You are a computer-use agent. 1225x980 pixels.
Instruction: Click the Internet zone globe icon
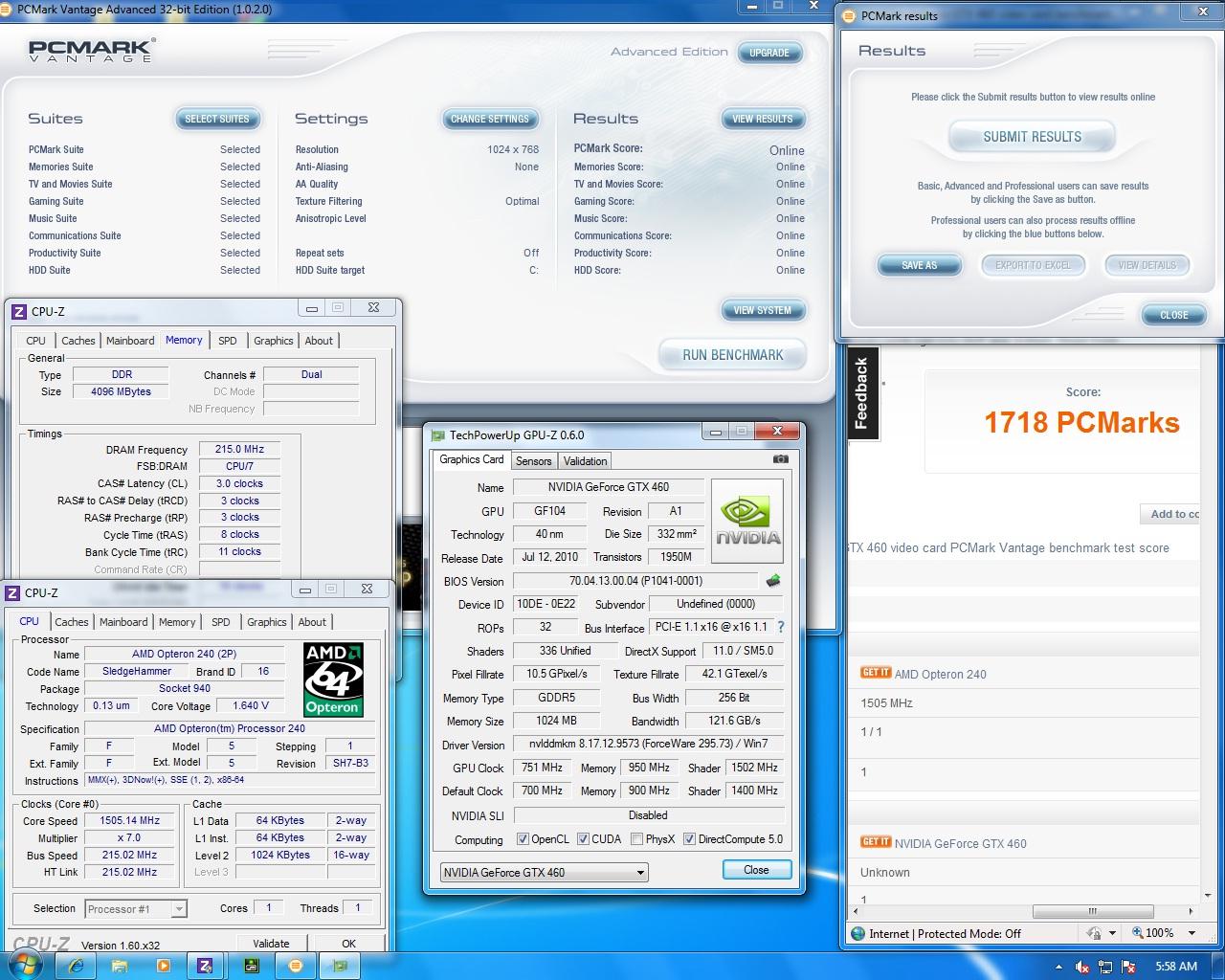click(x=857, y=933)
